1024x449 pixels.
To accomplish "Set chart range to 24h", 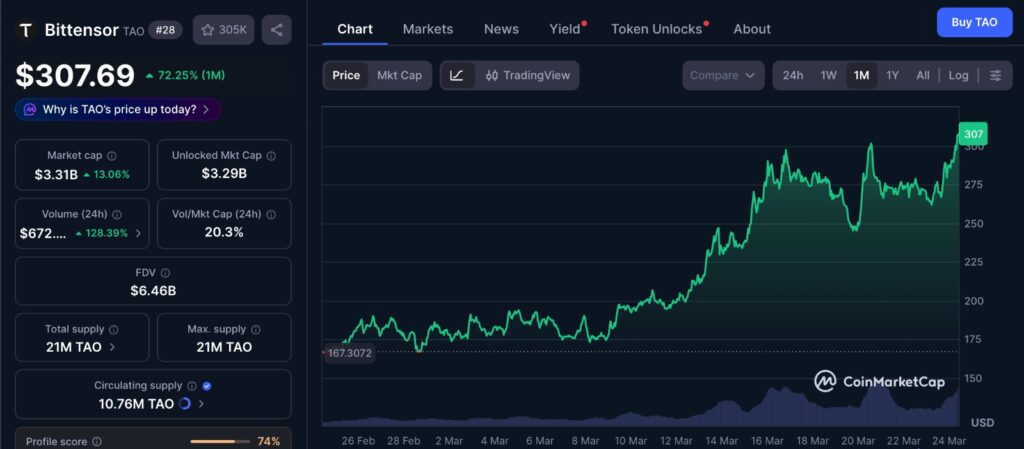I will point(793,76).
